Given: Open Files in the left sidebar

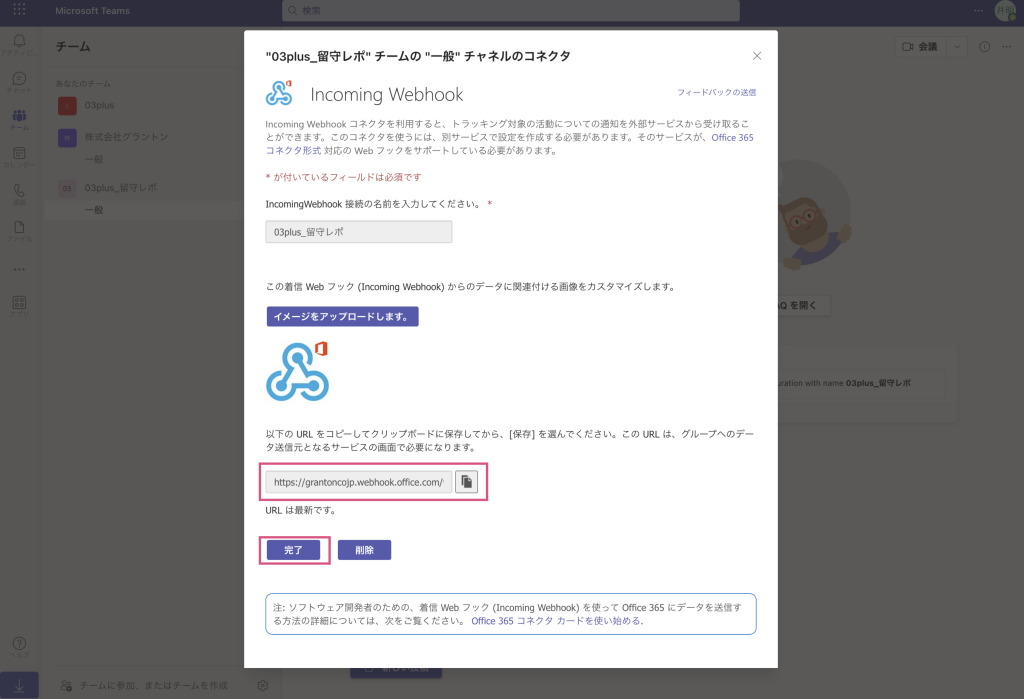Looking at the screenshot, I should pos(19,231).
